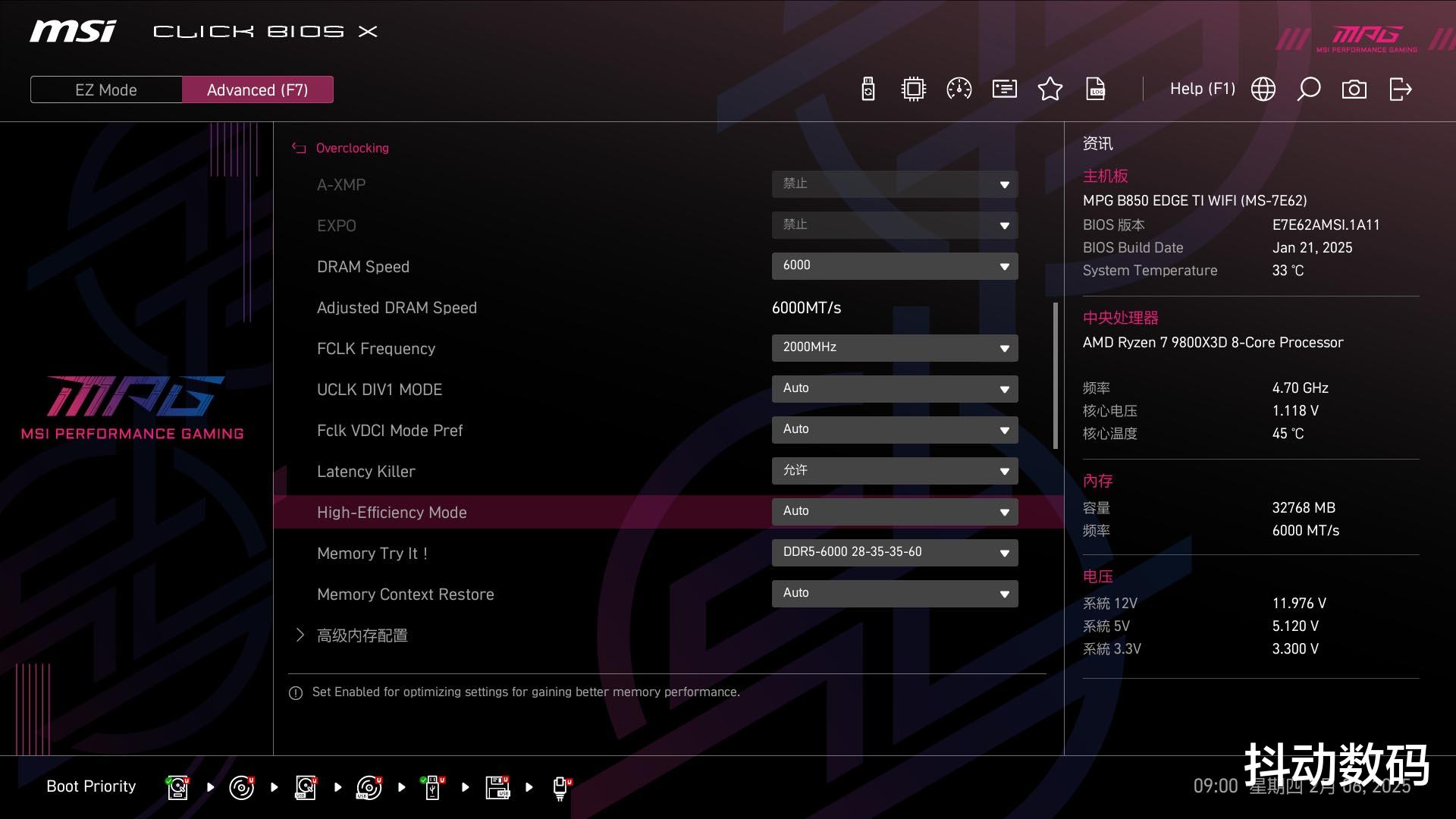Click the info icon beside the help description
The image size is (1456, 819).
[296, 693]
